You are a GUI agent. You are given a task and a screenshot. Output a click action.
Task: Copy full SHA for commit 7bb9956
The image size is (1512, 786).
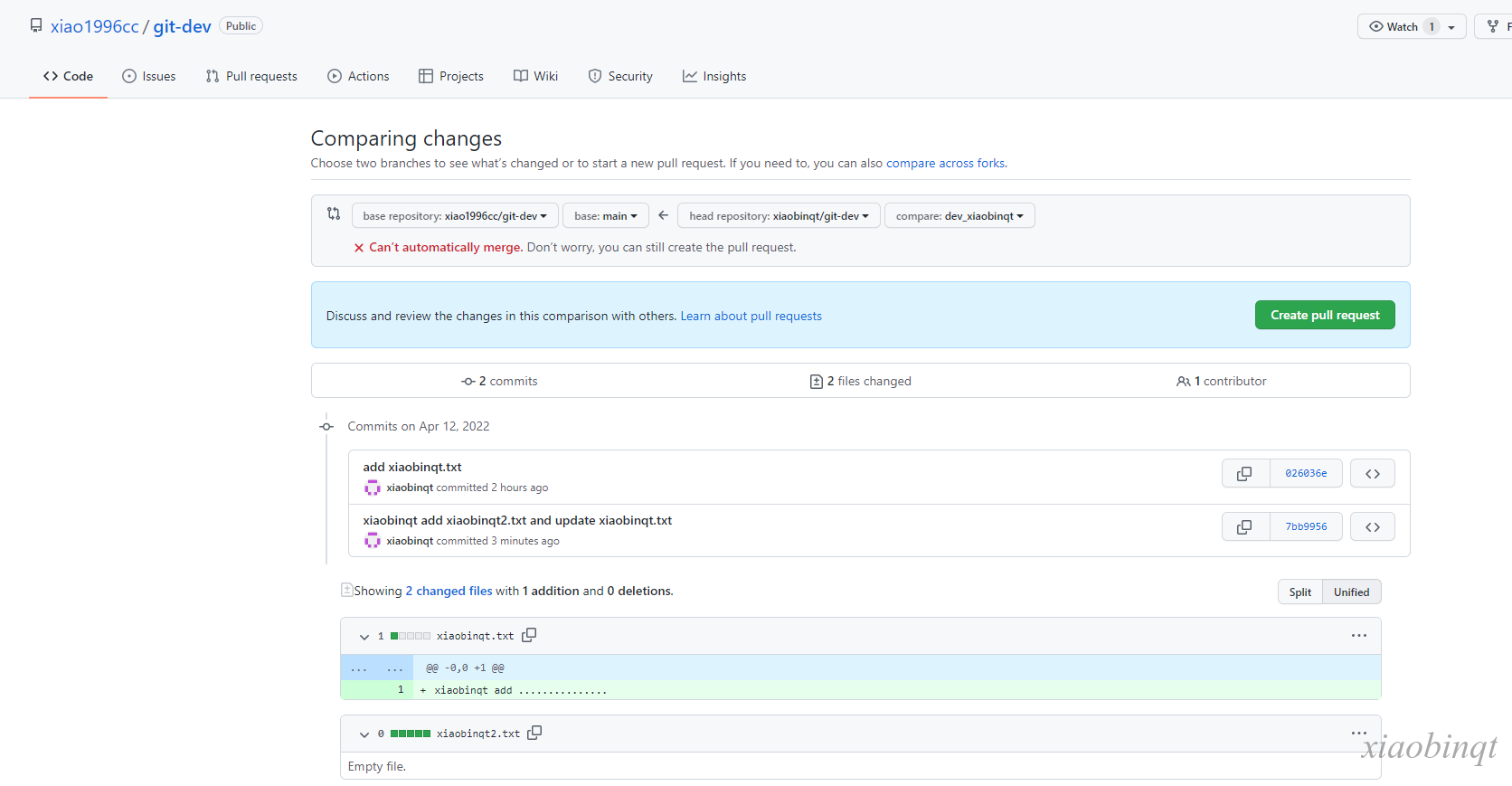pos(1245,526)
